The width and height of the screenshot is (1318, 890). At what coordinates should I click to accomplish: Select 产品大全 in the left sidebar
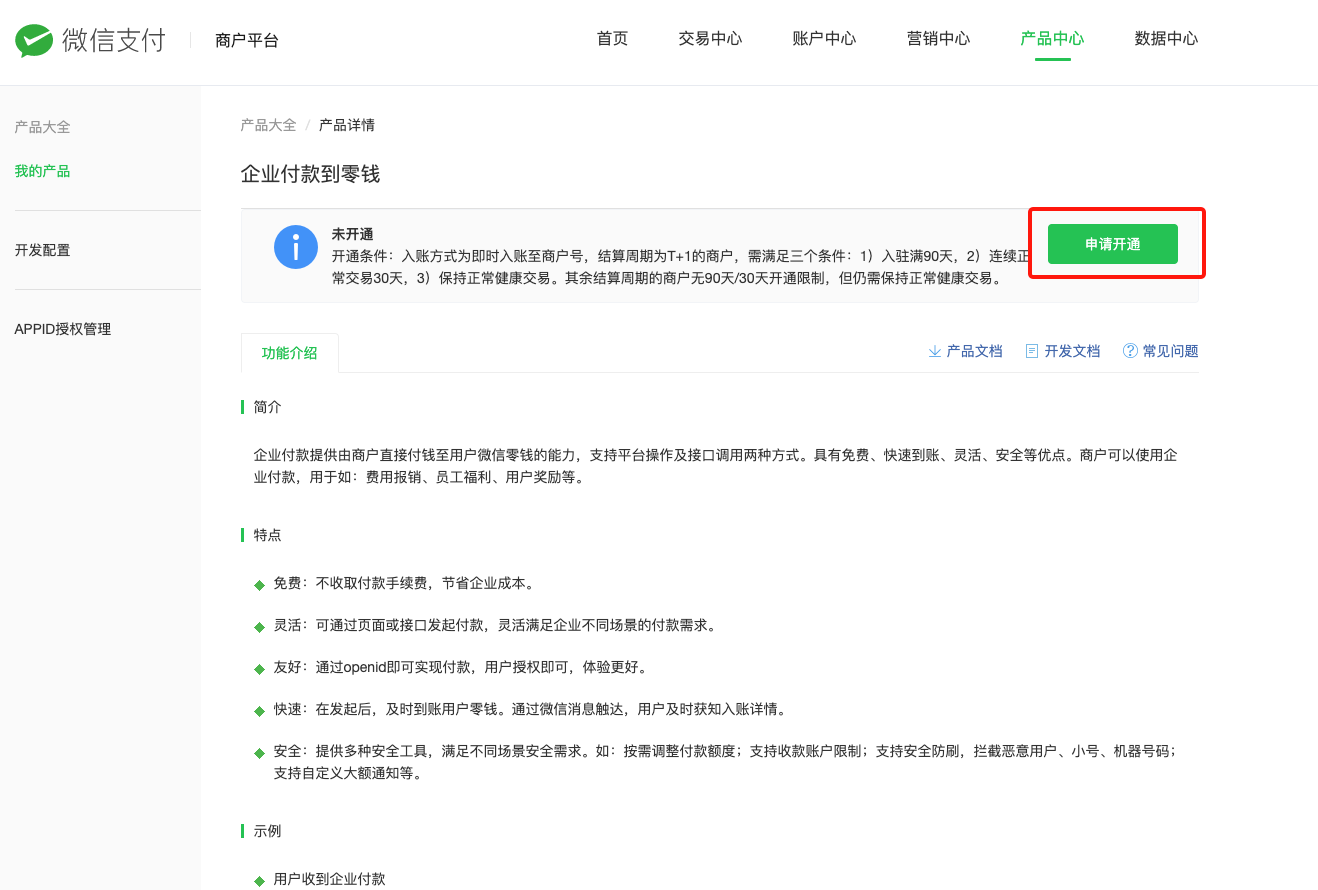tap(42, 127)
